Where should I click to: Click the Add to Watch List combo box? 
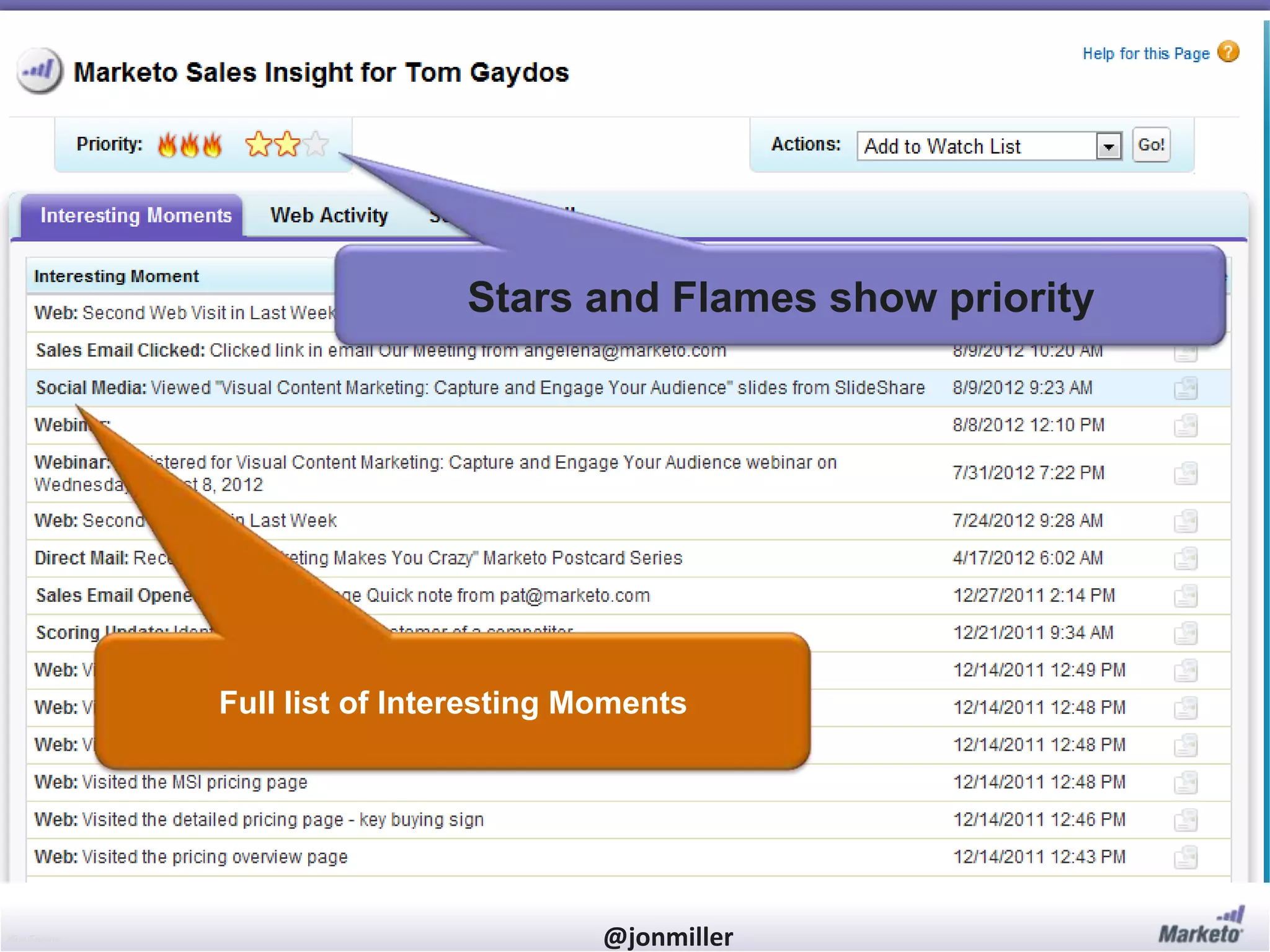[989, 146]
